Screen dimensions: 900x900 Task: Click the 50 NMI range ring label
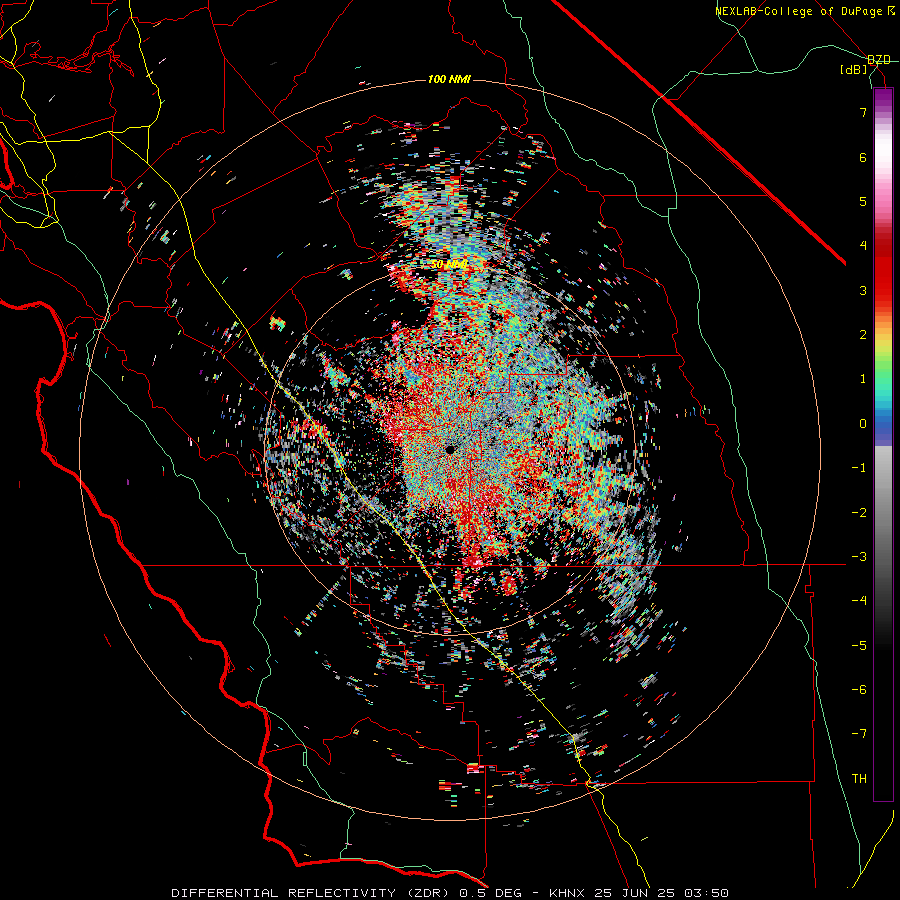pyautogui.click(x=449, y=265)
